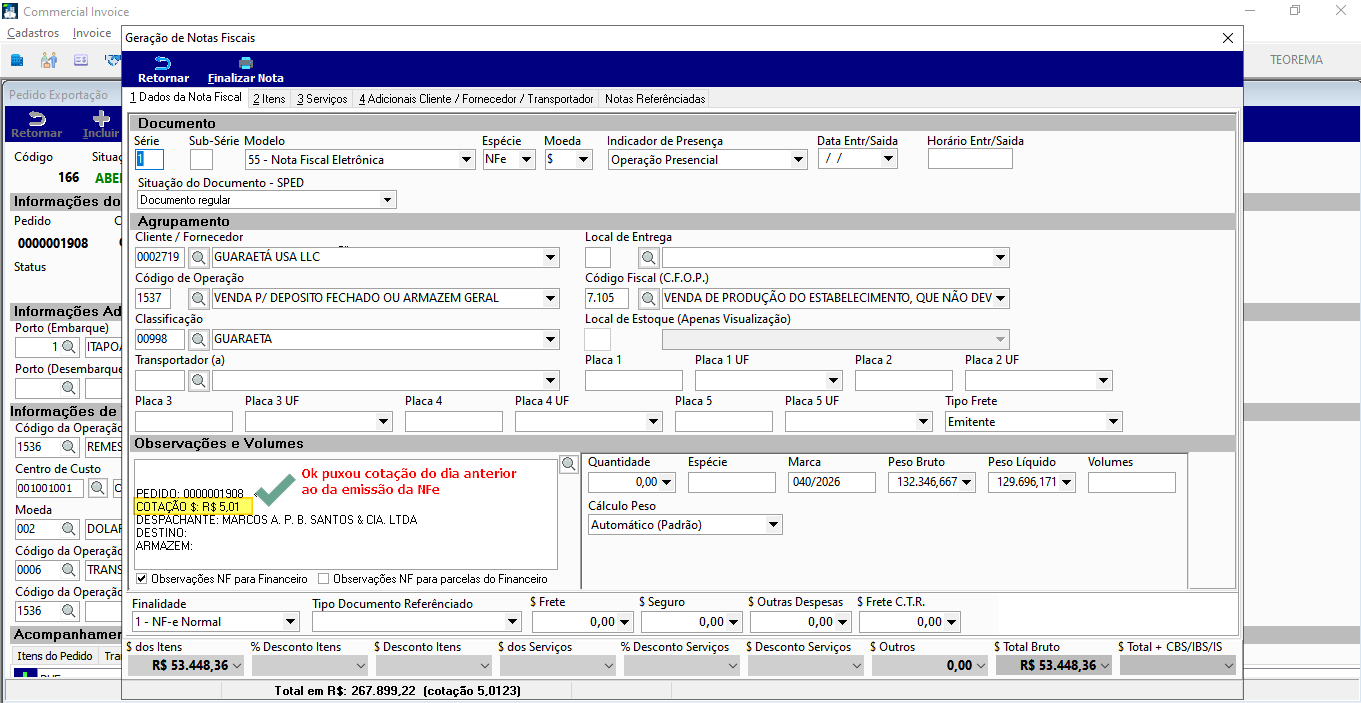This screenshot has height=703, width=1361.
Task: Click the Série input field
Action: (x=149, y=159)
